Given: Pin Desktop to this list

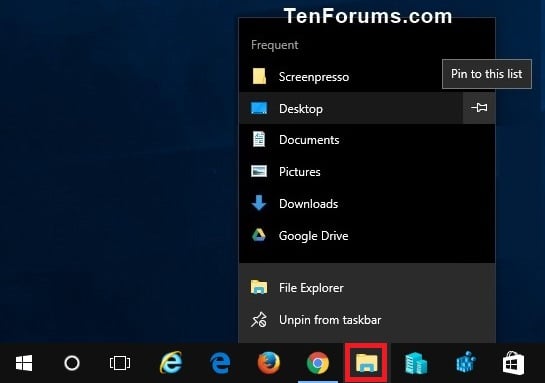Looking at the screenshot, I should coord(479,108).
